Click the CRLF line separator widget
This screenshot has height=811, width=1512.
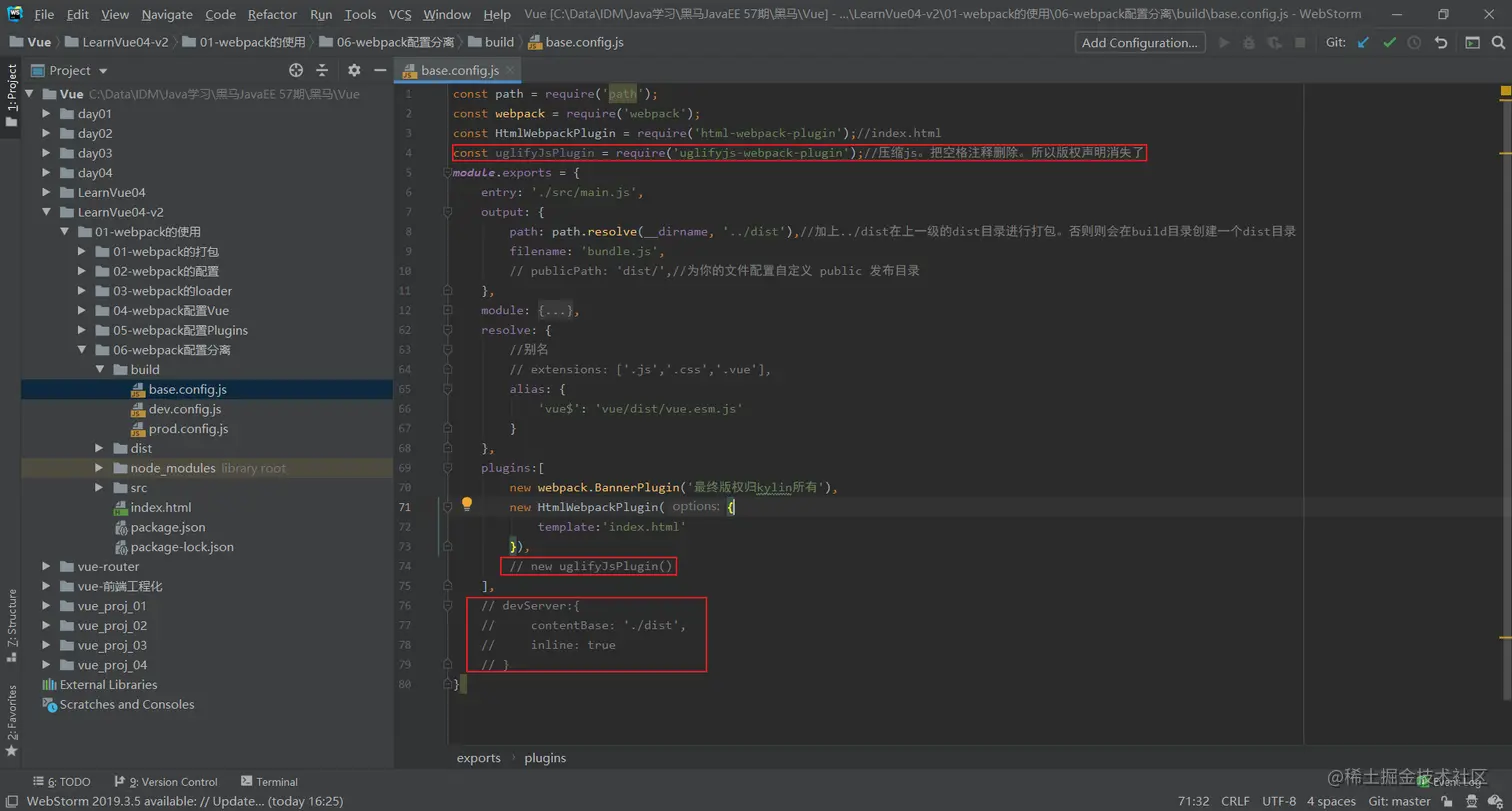click(x=1235, y=801)
